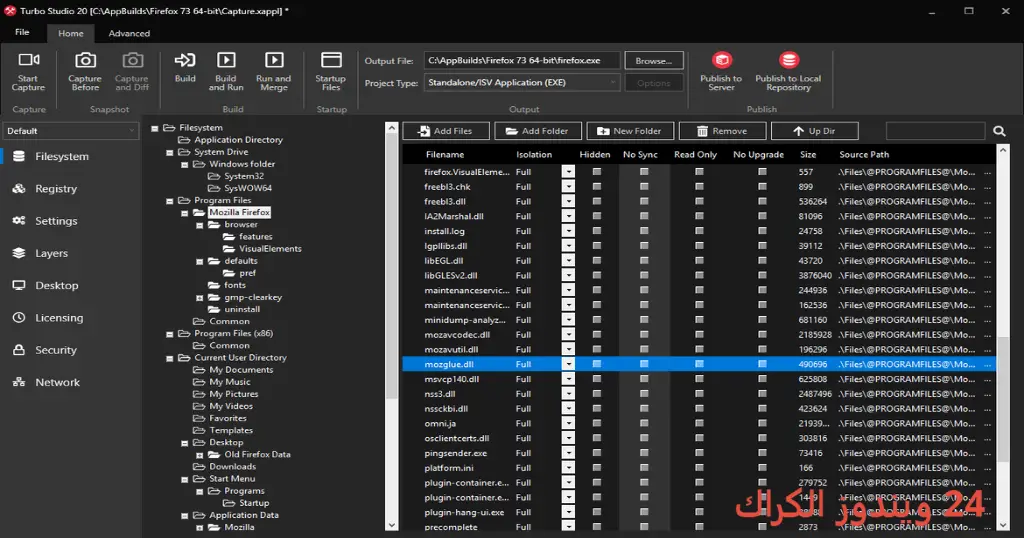Image resolution: width=1024 pixels, height=538 pixels.
Task: Click the Publish to Server icon
Action: click(x=722, y=60)
